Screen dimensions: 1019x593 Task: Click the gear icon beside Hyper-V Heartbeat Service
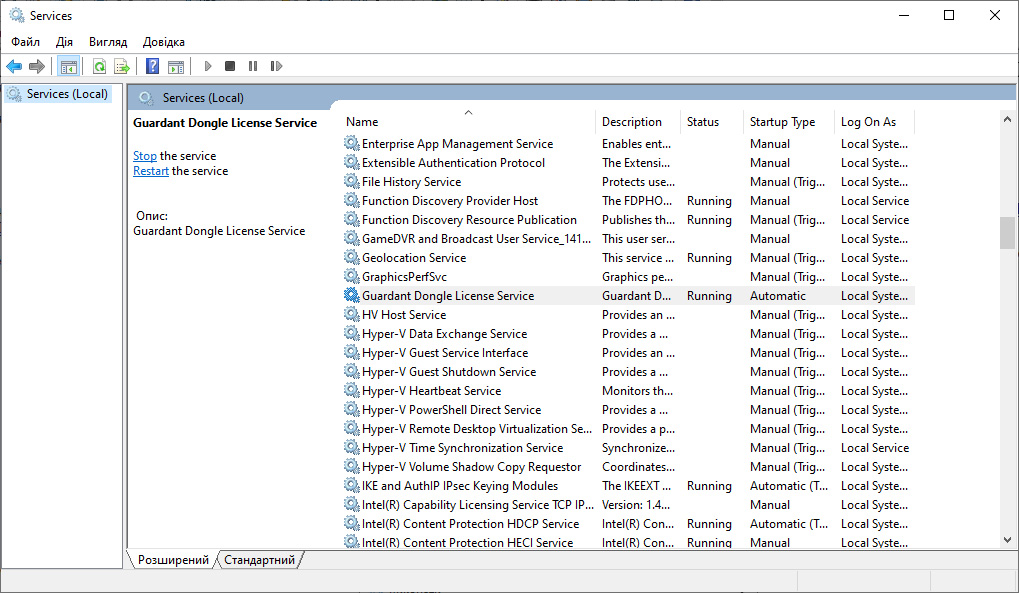tap(352, 391)
